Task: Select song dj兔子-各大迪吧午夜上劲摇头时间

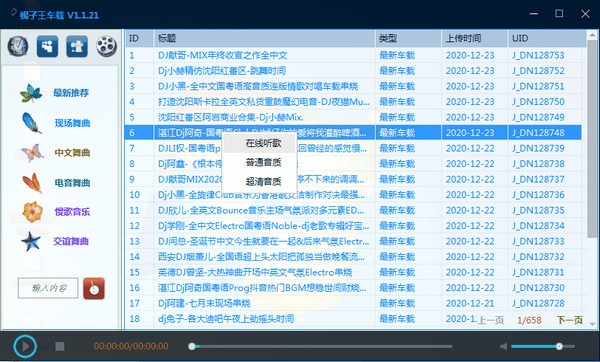Action: [x=226, y=319]
